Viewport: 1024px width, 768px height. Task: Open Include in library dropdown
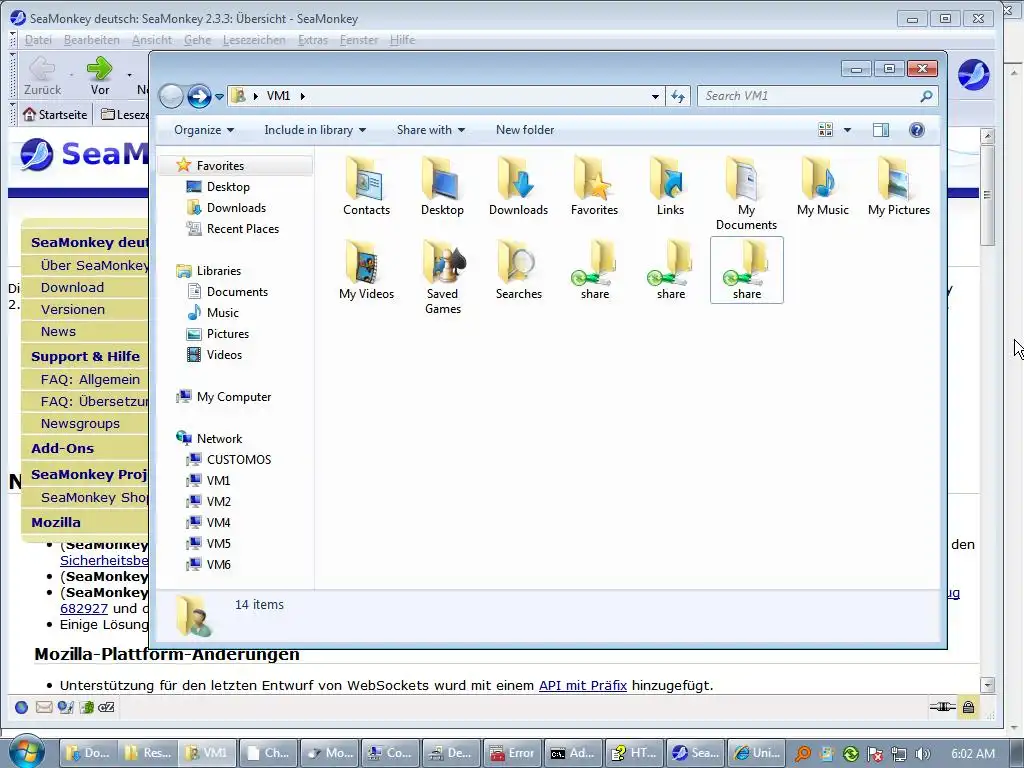(315, 130)
